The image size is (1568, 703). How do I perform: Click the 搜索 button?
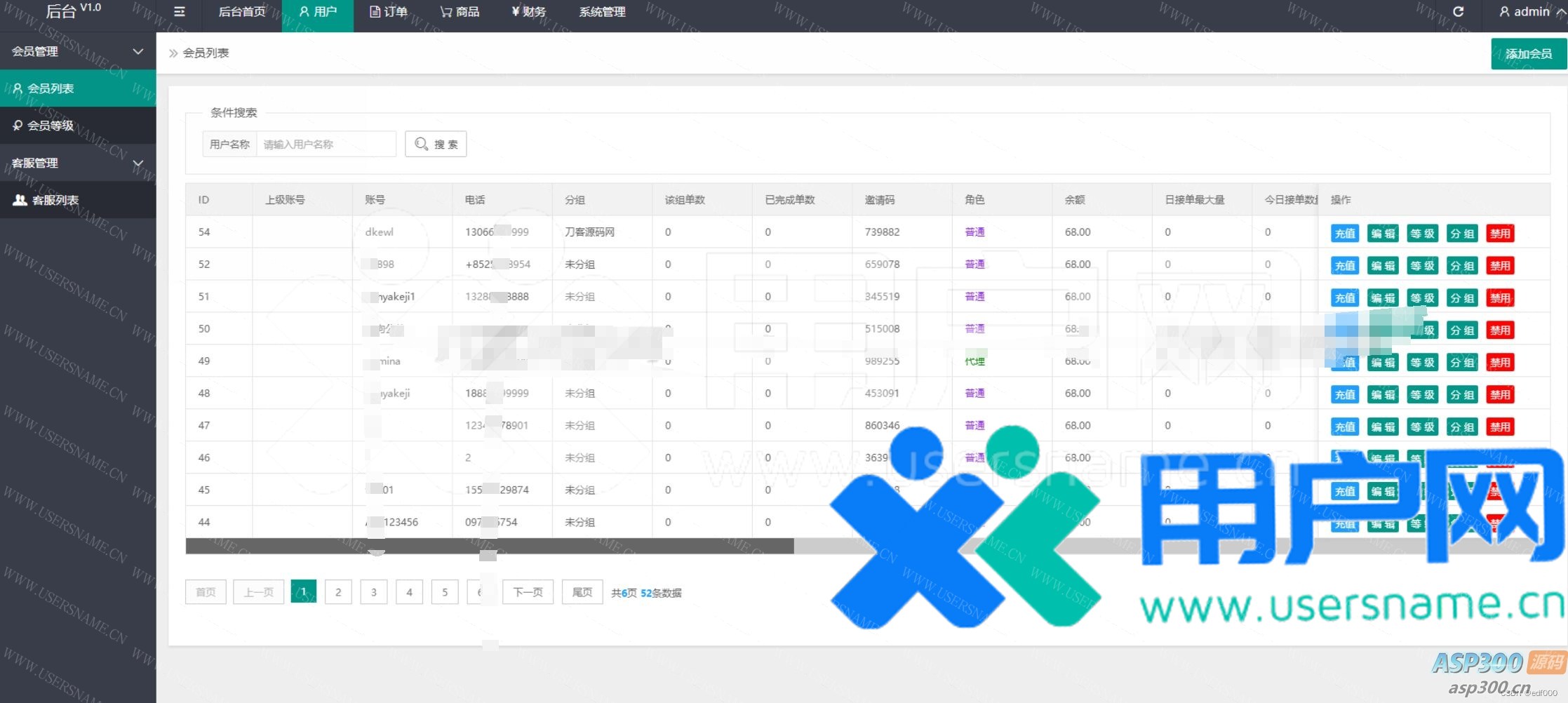pos(436,145)
